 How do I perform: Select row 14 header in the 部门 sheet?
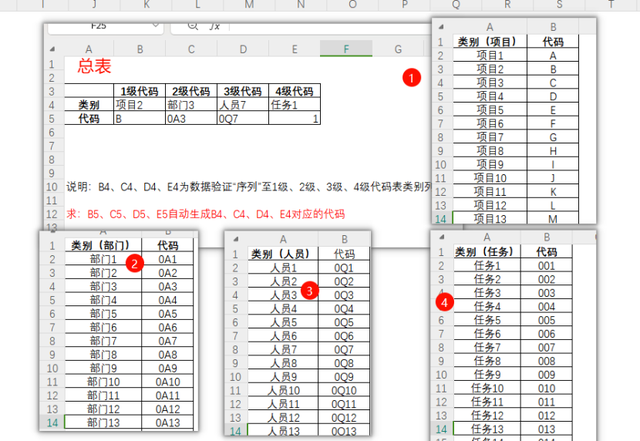point(52,423)
